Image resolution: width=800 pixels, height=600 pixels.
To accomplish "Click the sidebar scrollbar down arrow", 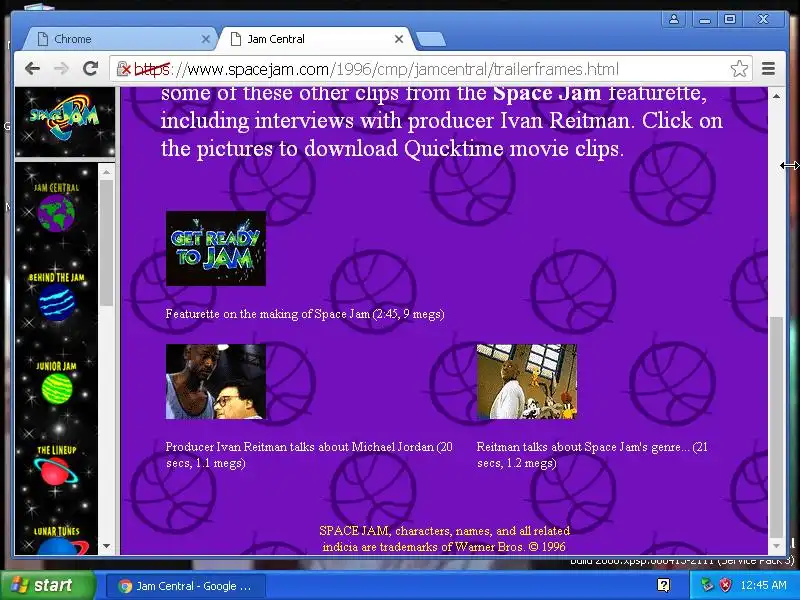I will 106,545.
